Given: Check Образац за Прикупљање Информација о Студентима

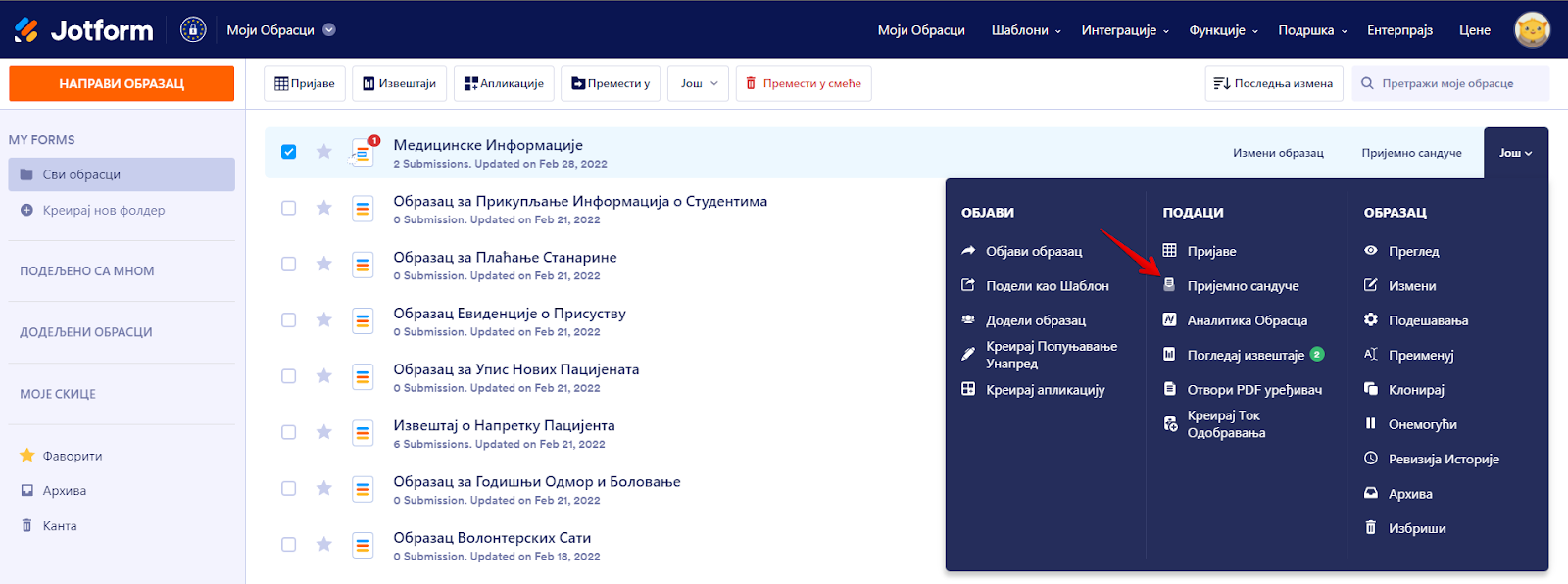Looking at the screenshot, I should coord(288,208).
